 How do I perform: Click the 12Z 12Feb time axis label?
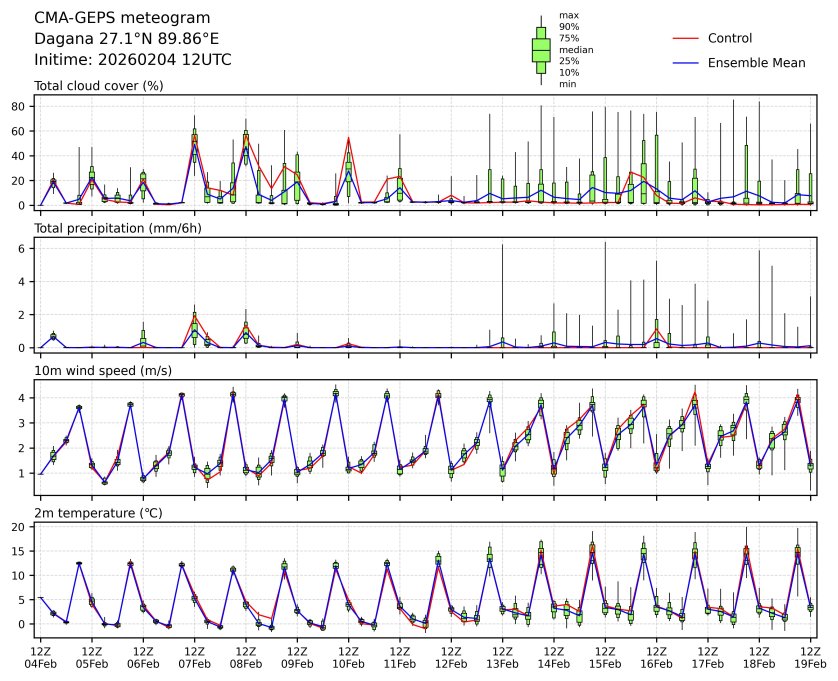(x=451, y=657)
